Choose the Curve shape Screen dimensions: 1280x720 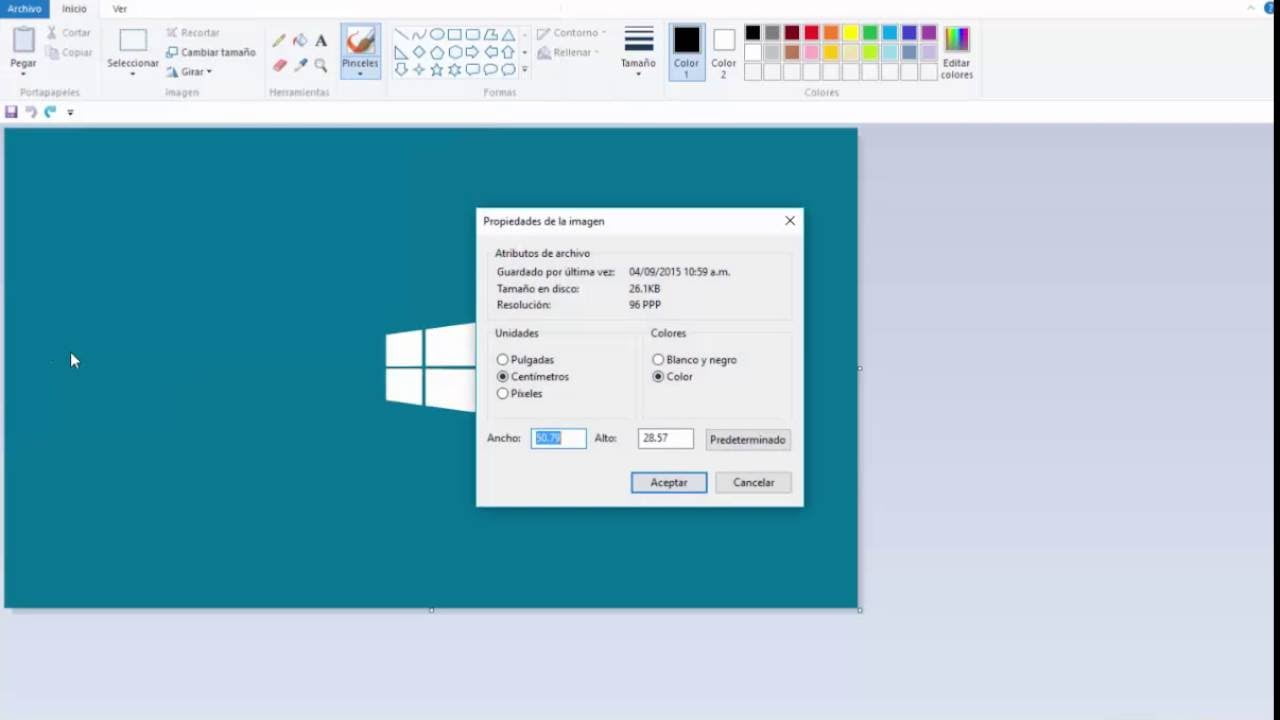point(419,34)
